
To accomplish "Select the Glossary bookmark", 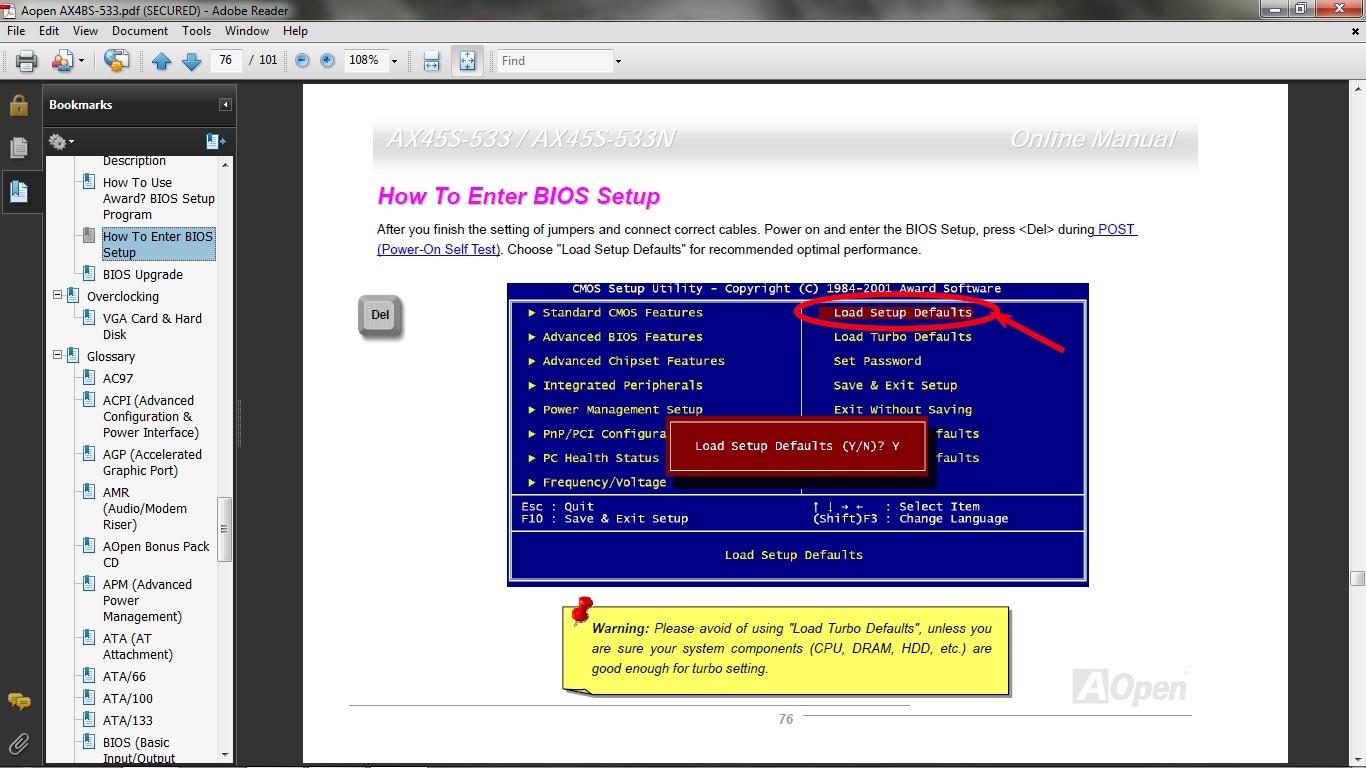I will coord(111,356).
